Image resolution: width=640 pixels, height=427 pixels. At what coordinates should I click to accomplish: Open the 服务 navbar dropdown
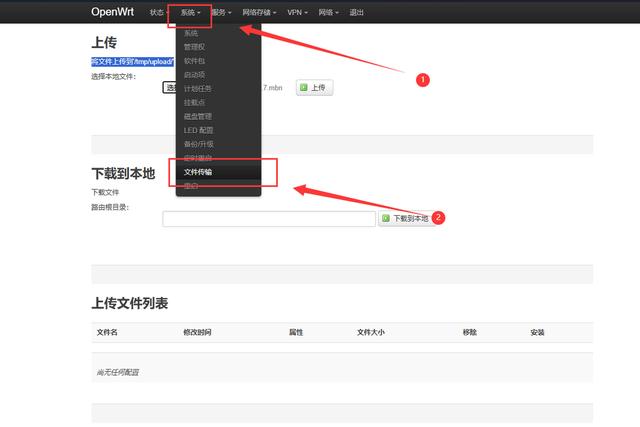point(221,12)
